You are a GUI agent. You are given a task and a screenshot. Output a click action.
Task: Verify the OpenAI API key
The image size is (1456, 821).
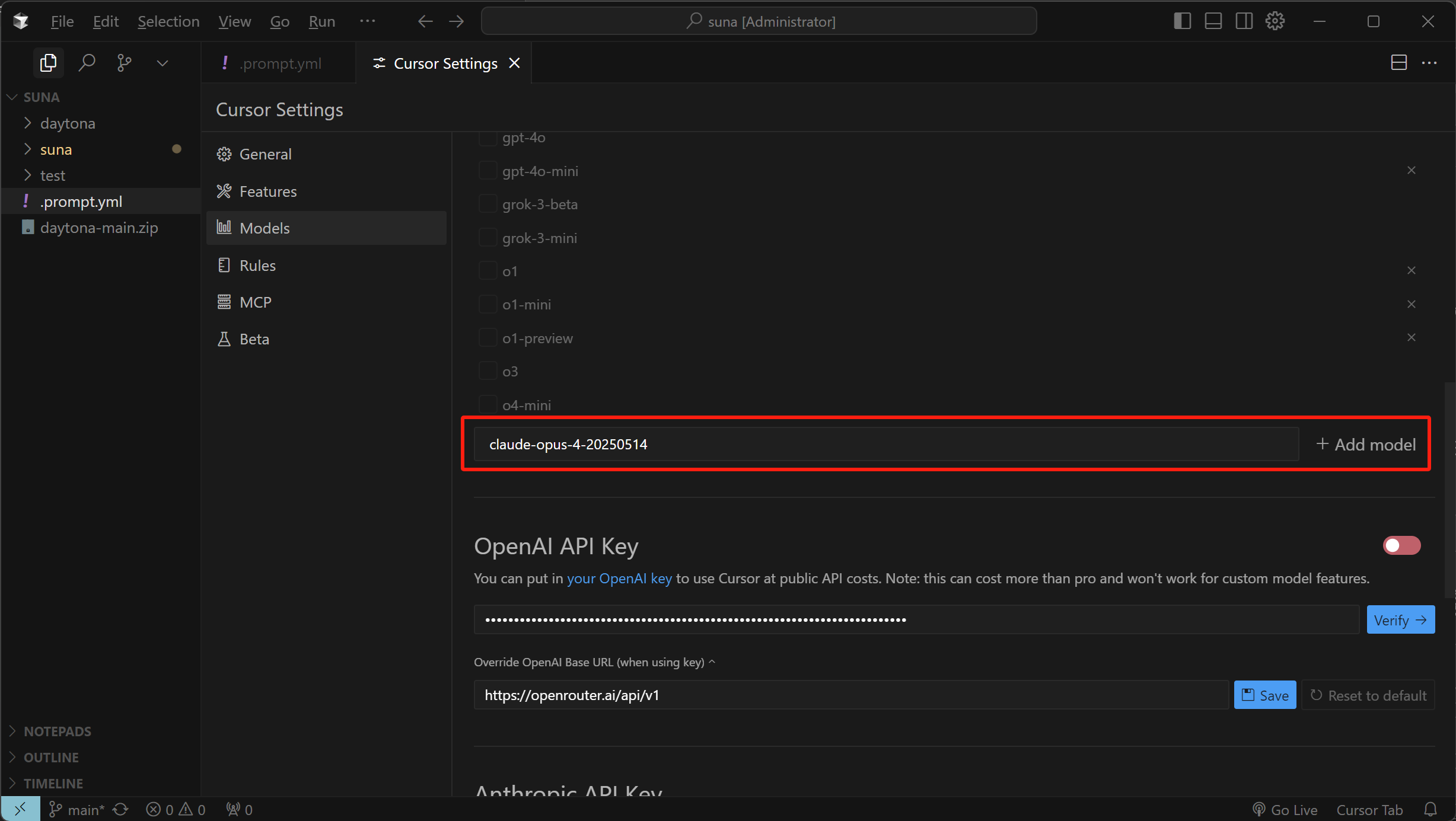pyautogui.click(x=1400, y=620)
